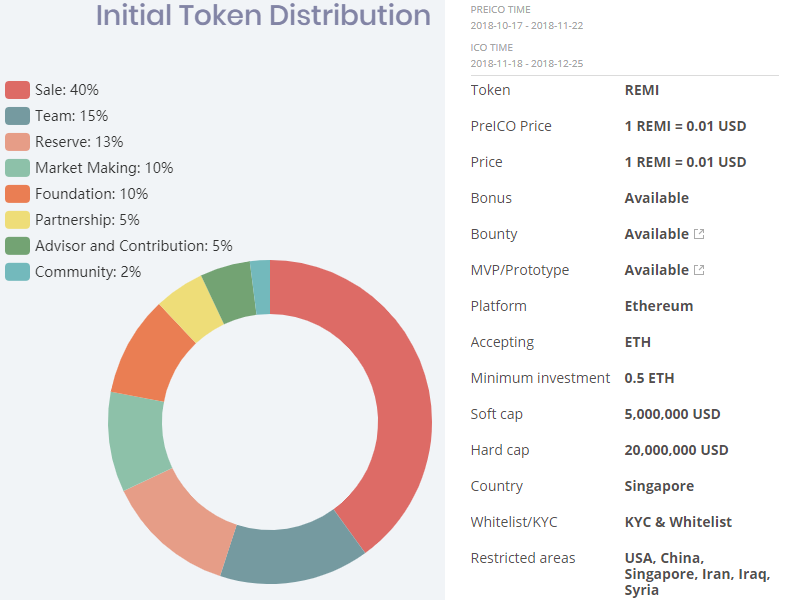Click the Team 15% legend color swatch
The image size is (800, 600).
pos(17,116)
